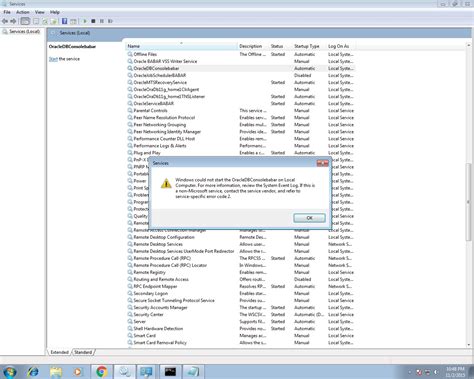Screen dimensions: 474x379
Task: Select the Routing and Remote Access row
Action: [241, 279]
